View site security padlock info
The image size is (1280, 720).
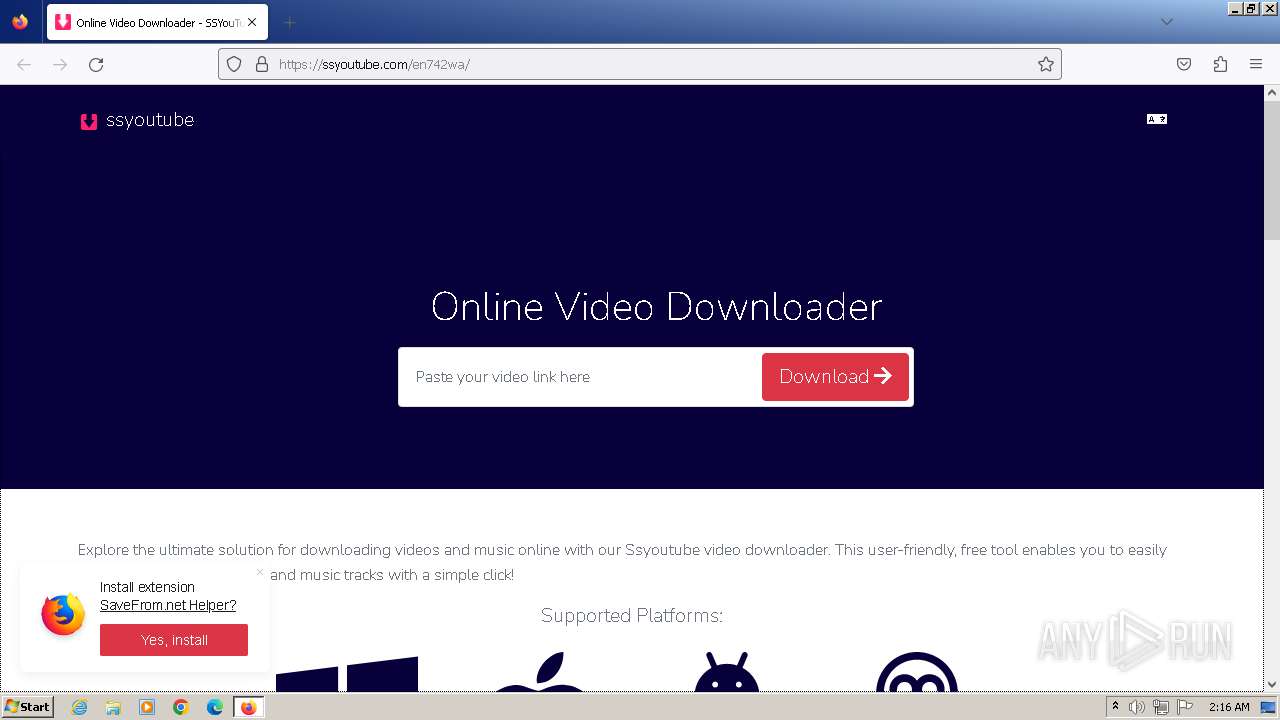pyautogui.click(x=262, y=64)
